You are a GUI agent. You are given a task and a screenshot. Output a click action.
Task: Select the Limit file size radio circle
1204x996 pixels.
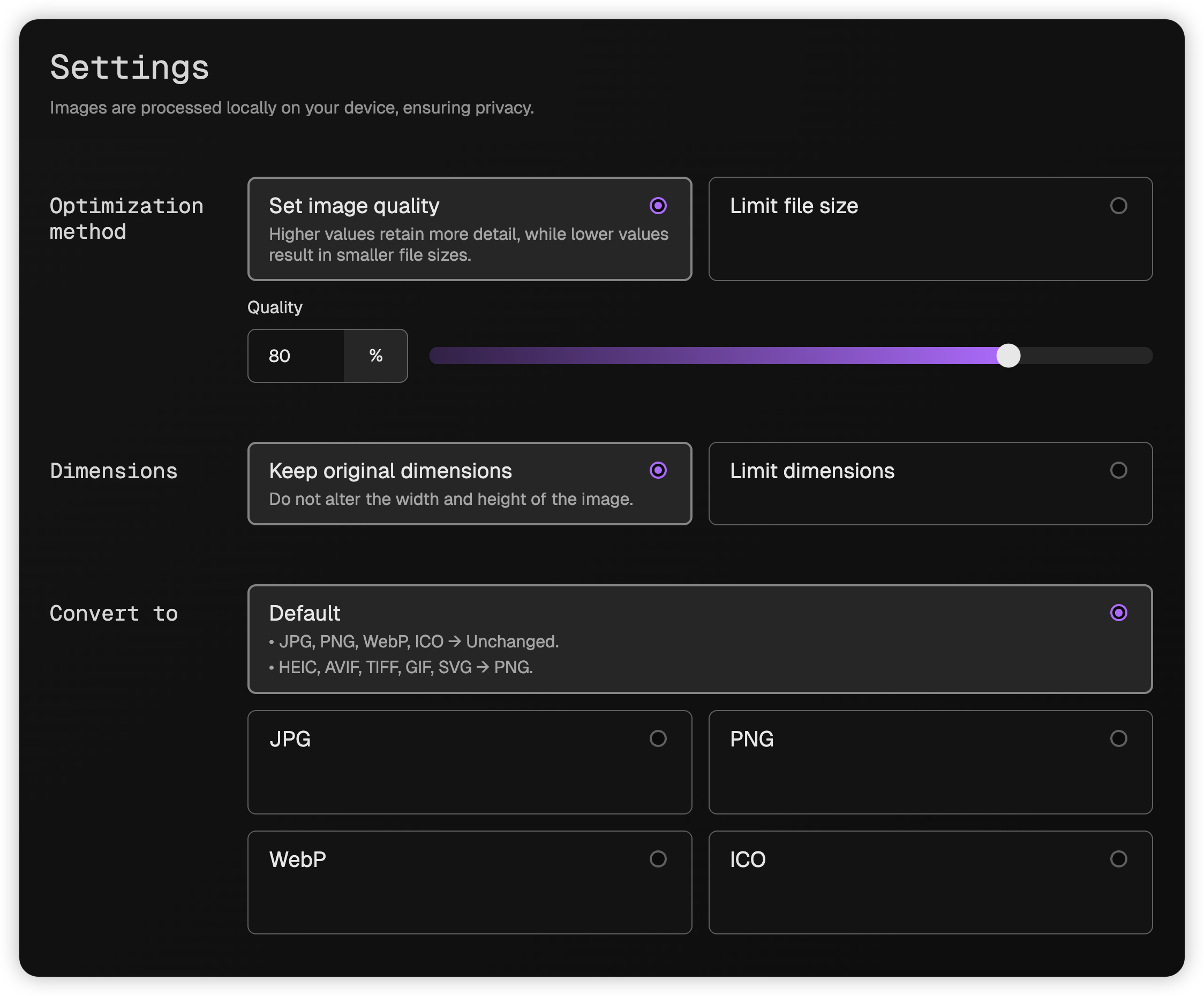pyautogui.click(x=1118, y=206)
